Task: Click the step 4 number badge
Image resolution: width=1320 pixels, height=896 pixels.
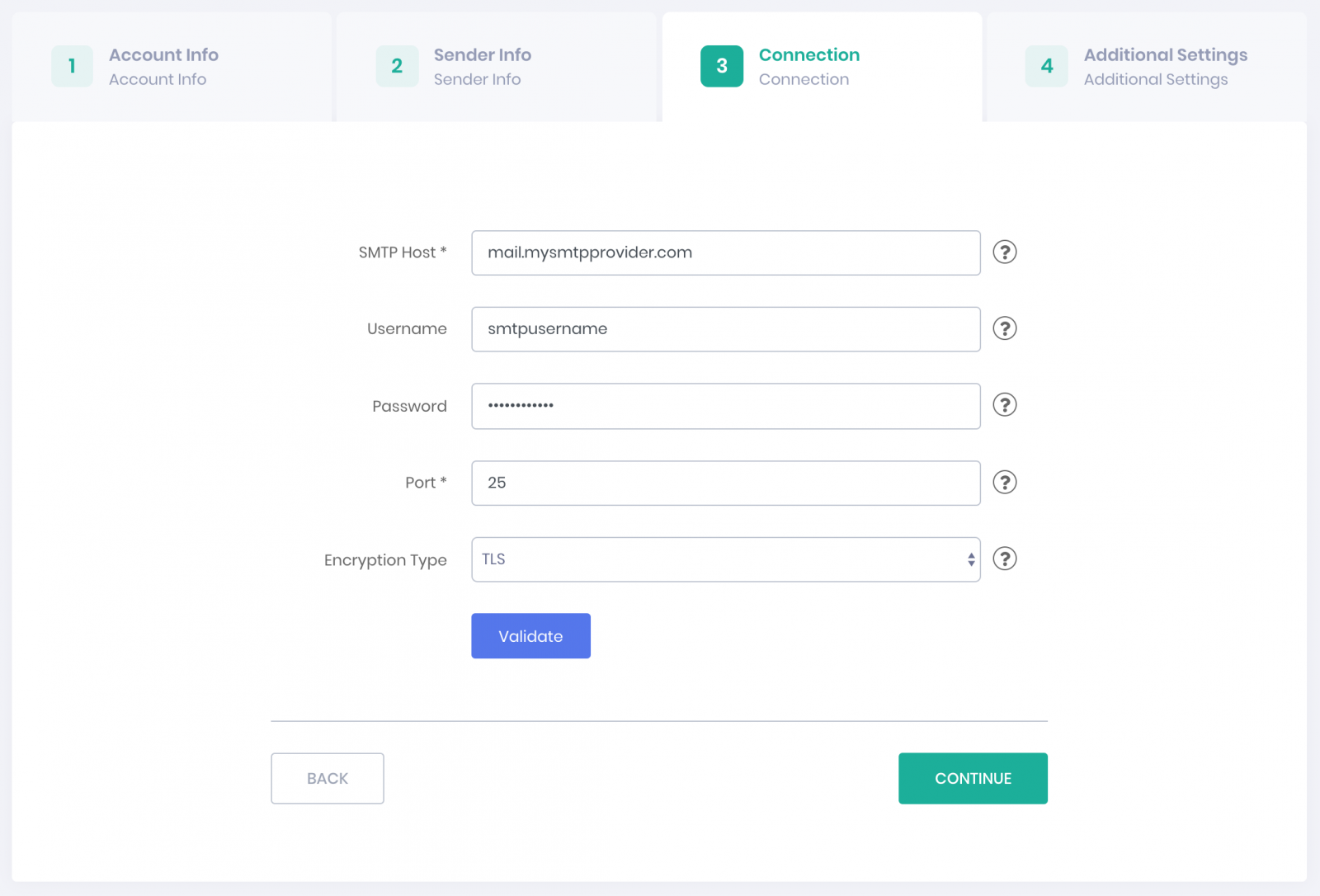Action: (1046, 66)
